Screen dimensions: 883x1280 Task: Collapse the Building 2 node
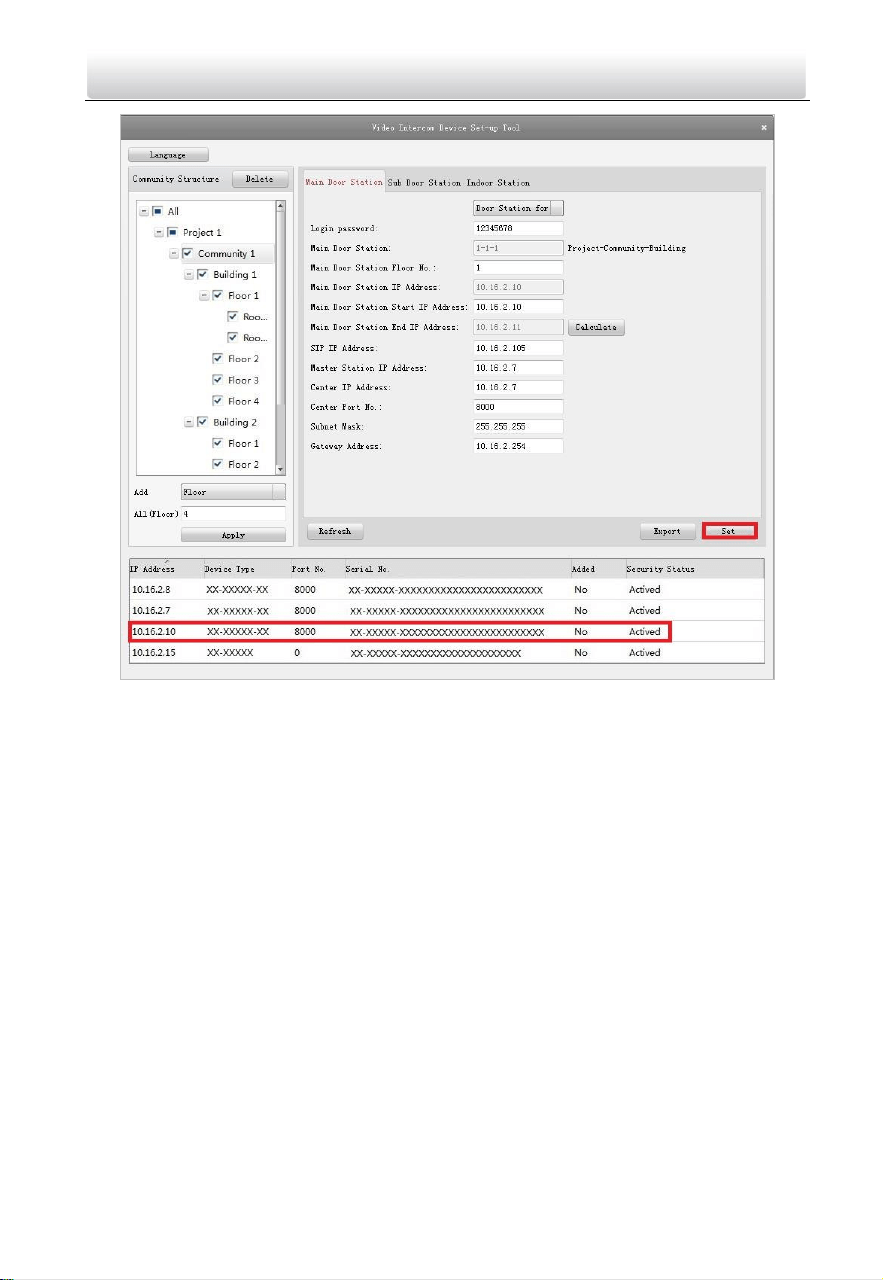189,422
